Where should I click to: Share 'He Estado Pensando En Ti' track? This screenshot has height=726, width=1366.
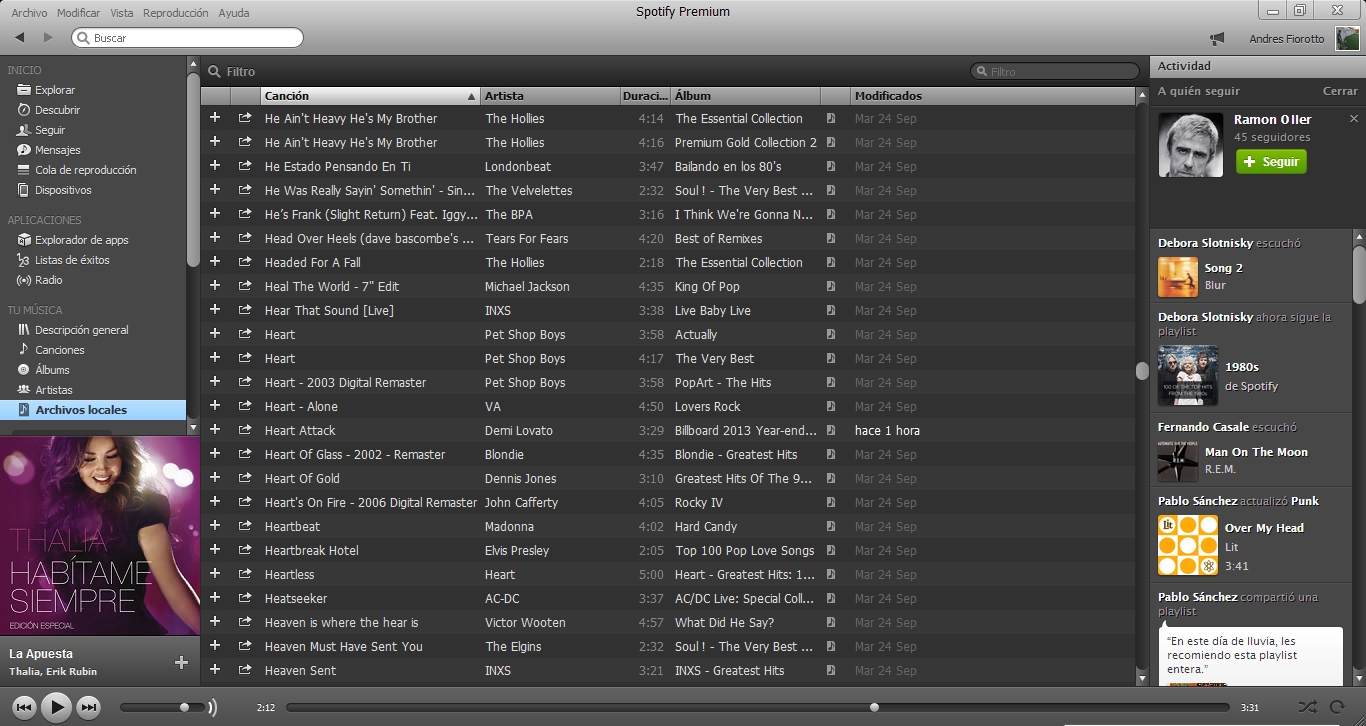pyautogui.click(x=245, y=166)
